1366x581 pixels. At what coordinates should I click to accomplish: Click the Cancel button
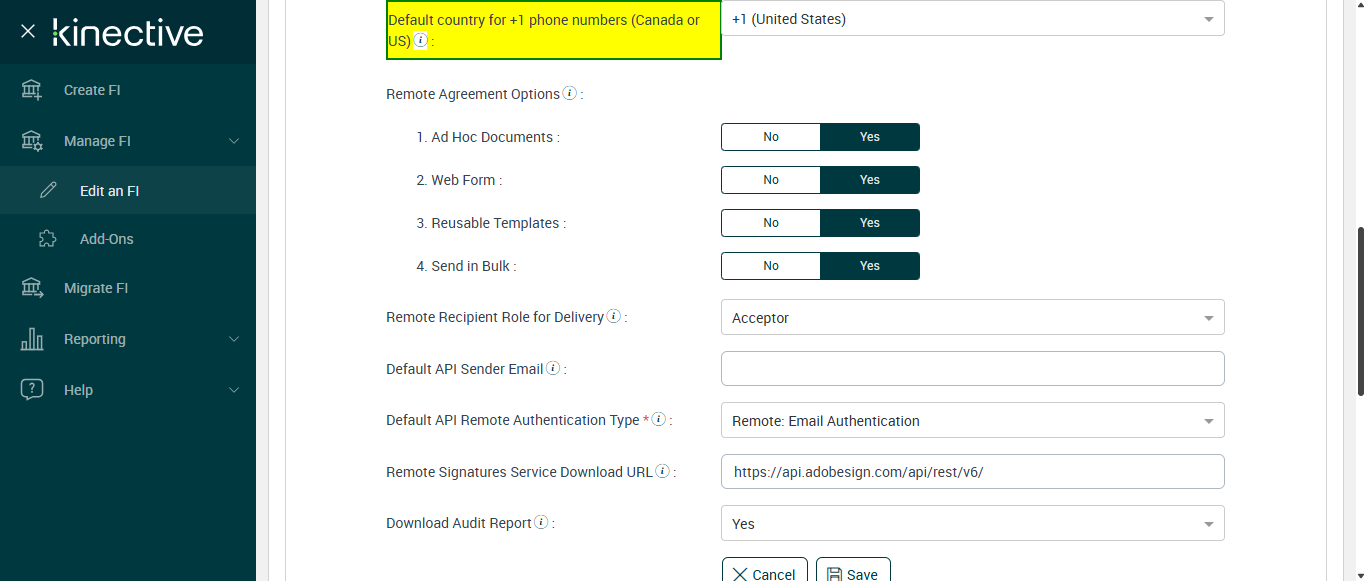pos(764,573)
